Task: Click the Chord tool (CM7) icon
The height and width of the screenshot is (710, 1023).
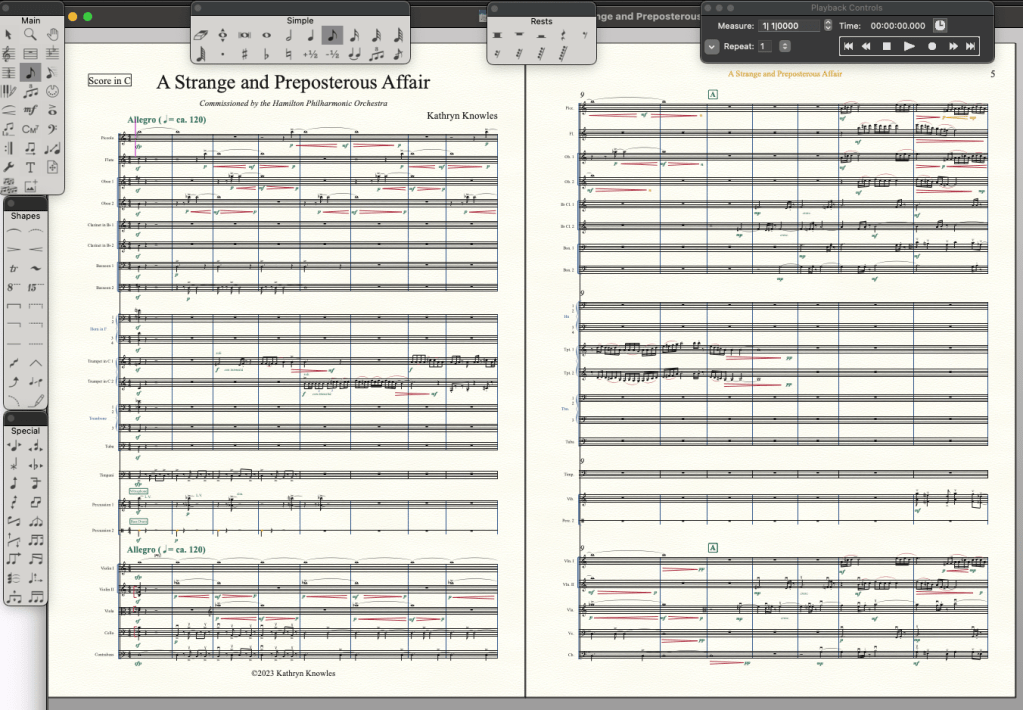Action: pos(30,128)
